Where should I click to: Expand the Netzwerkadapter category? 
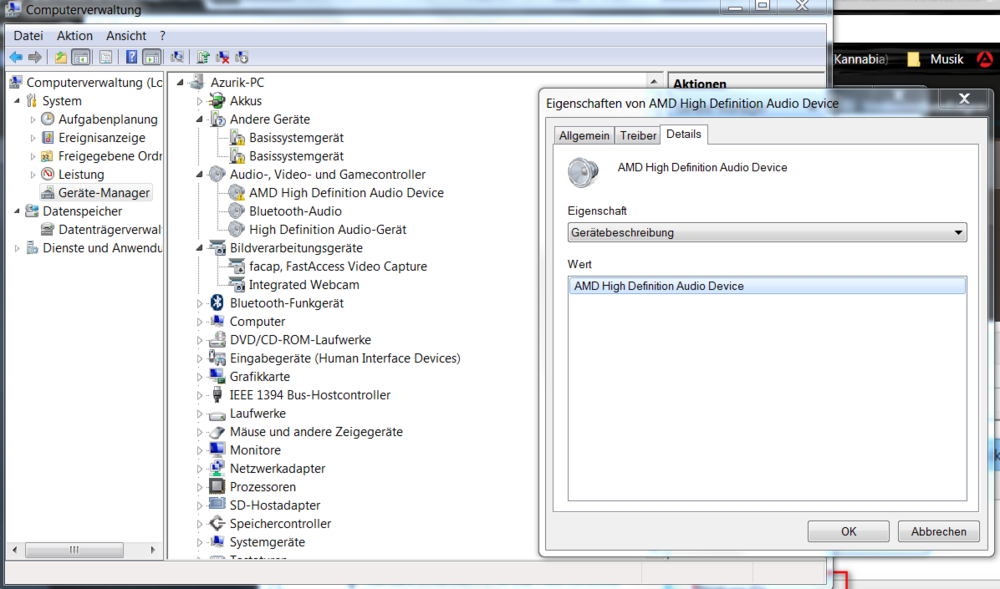tap(200, 468)
